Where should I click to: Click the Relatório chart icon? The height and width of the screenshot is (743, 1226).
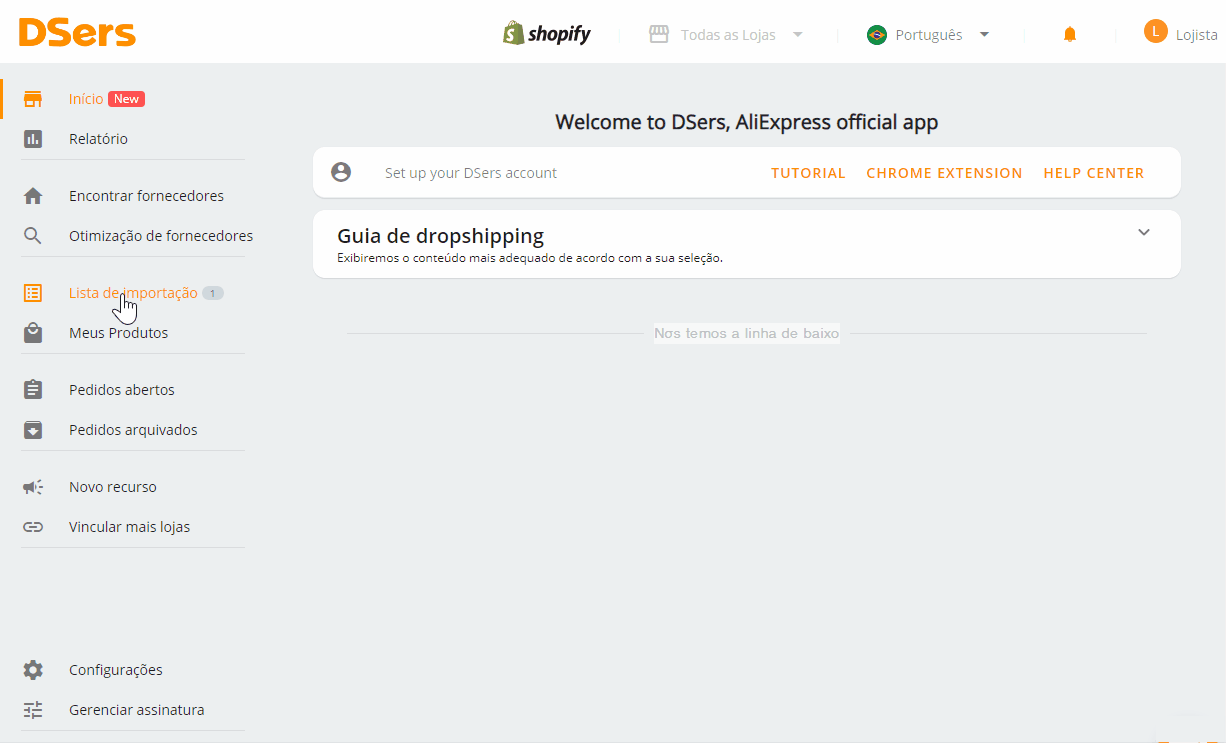coord(33,139)
